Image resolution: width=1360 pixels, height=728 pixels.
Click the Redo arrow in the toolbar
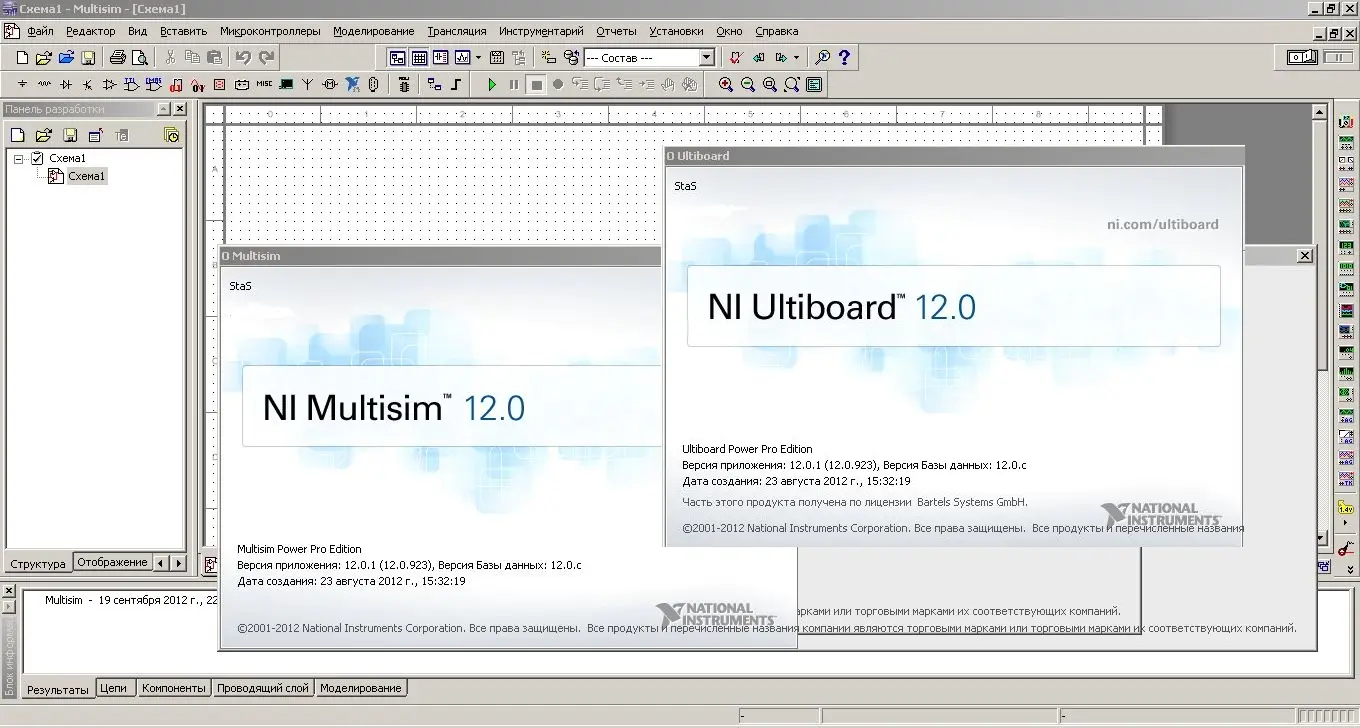click(x=266, y=58)
